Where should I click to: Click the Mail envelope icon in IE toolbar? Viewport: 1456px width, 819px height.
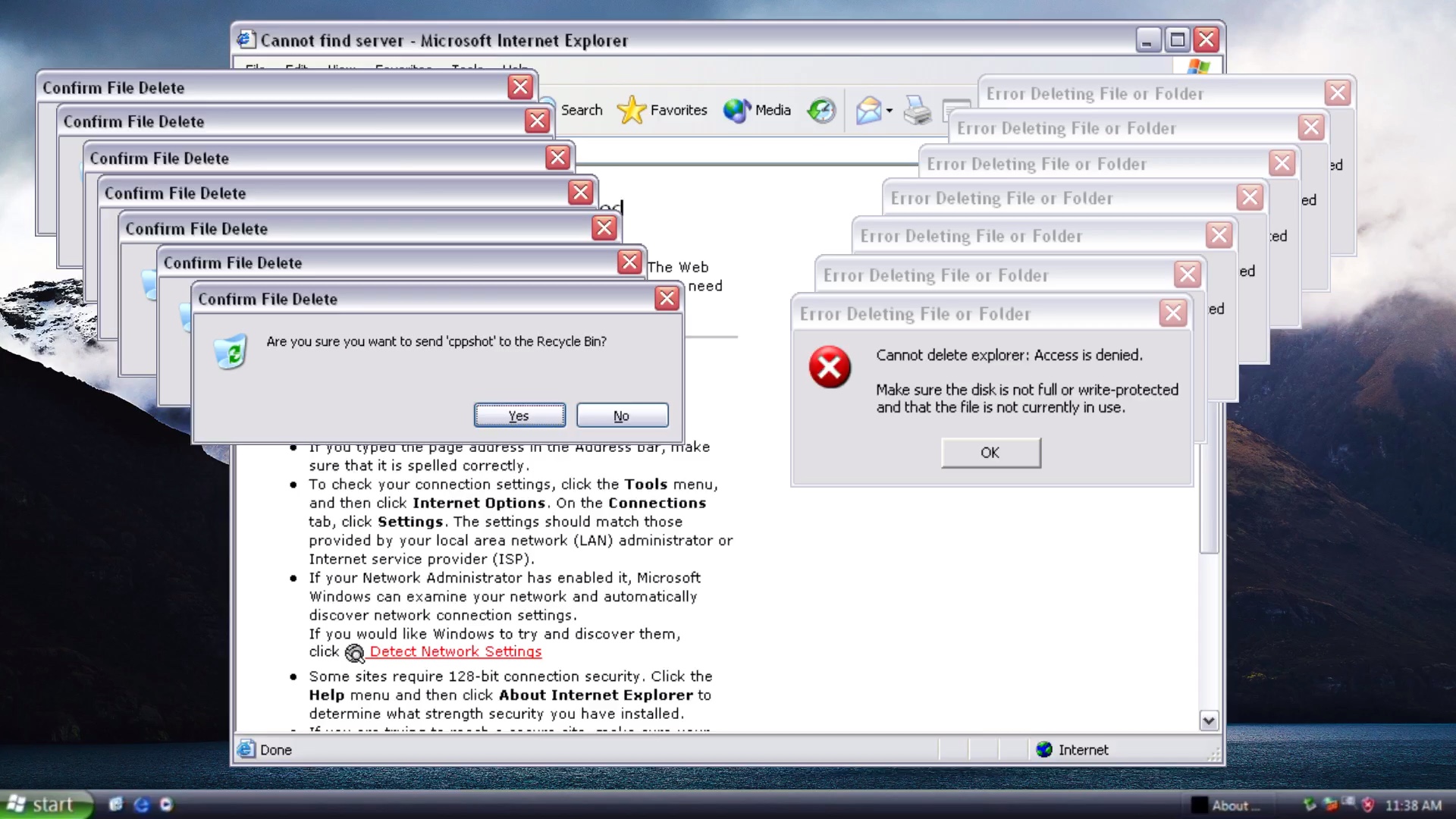869,111
